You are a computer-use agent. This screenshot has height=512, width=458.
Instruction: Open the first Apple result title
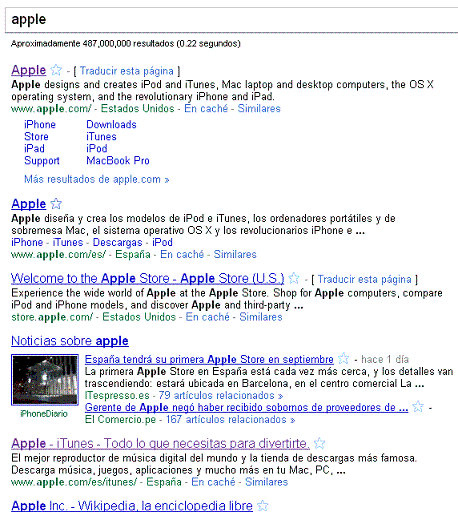29,70
